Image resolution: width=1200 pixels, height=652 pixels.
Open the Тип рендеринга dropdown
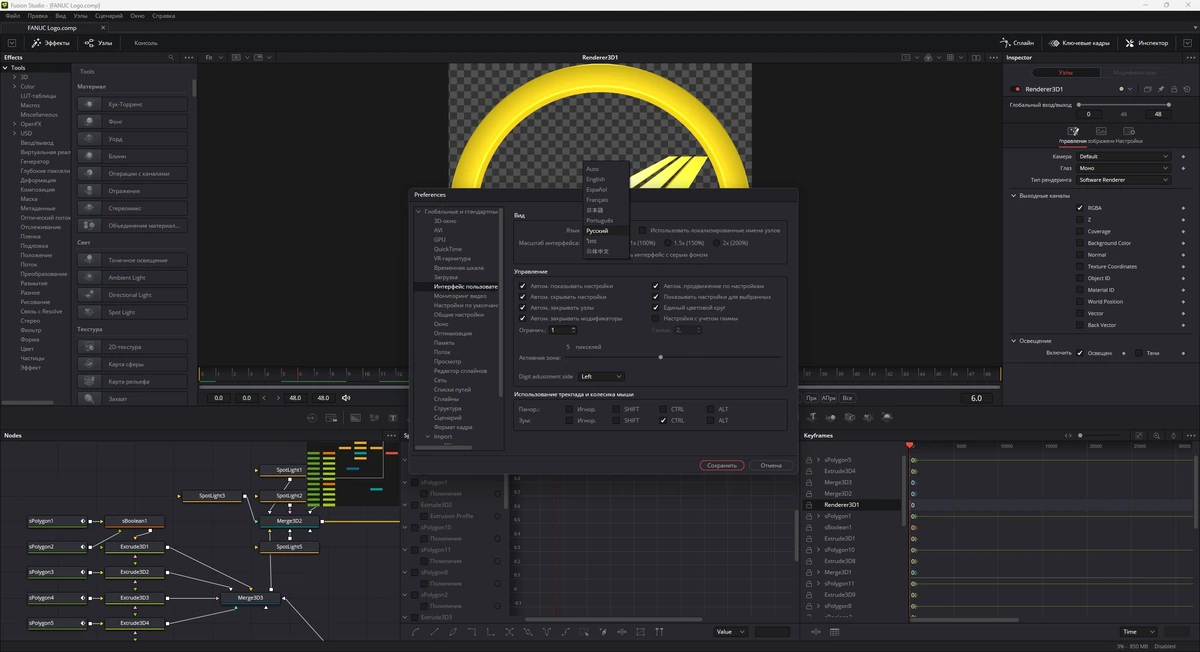coord(1123,180)
